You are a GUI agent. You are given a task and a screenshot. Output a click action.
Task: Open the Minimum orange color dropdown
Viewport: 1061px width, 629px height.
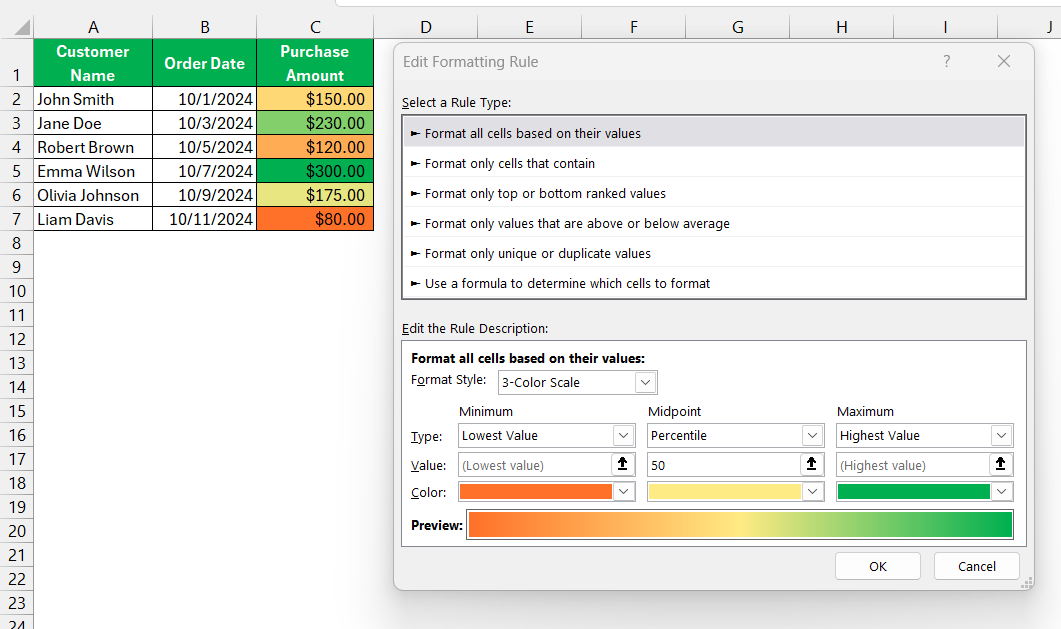coord(624,492)
